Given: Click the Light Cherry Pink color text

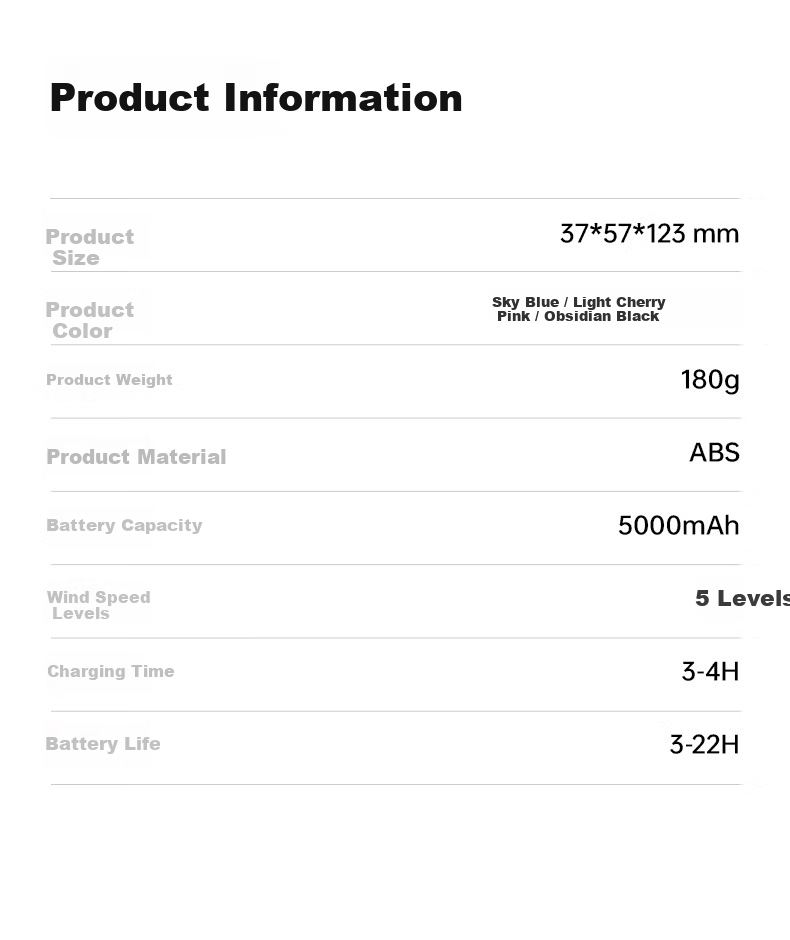Looking at the screenshot, I should point(581,309).
